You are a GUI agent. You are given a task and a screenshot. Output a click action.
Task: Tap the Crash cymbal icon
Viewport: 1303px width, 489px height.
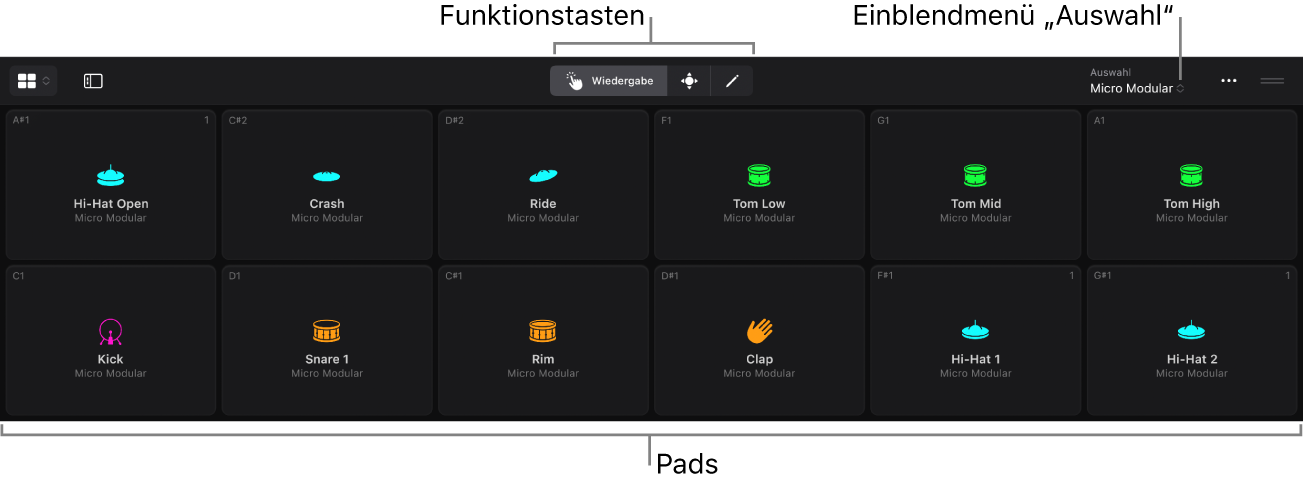[327, 177]
